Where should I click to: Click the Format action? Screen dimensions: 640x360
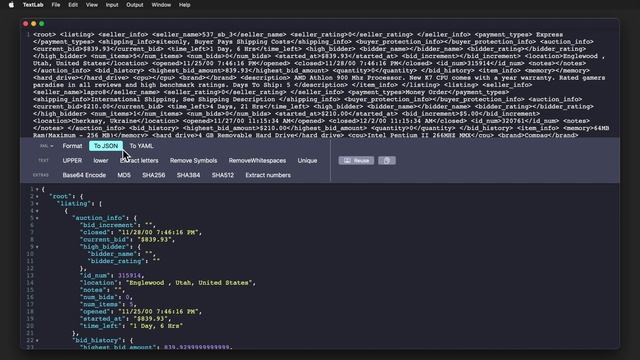[72, 146]
